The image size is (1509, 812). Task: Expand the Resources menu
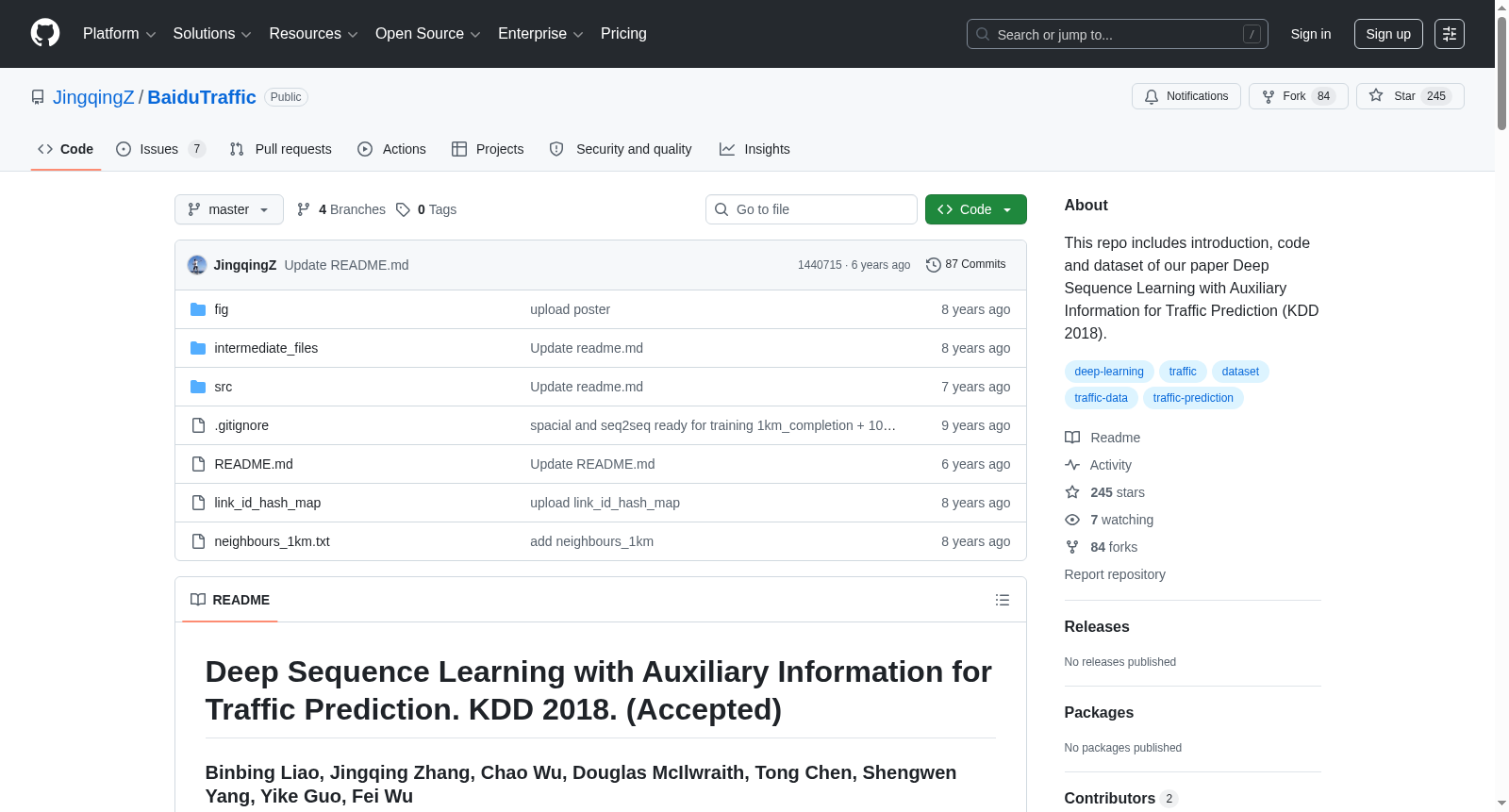314,34
